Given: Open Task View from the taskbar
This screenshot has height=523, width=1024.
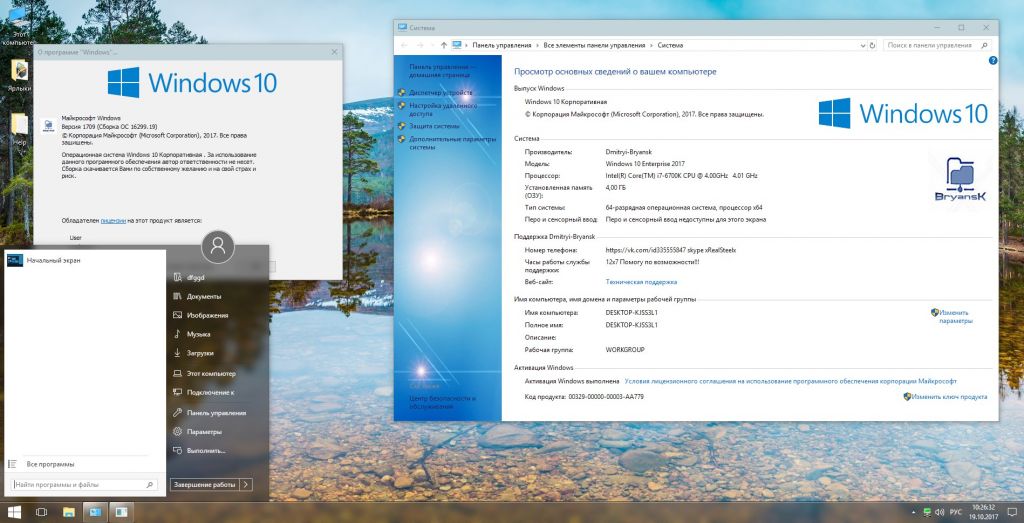Looking at the screenshot, I should click(x=41, y=512).
